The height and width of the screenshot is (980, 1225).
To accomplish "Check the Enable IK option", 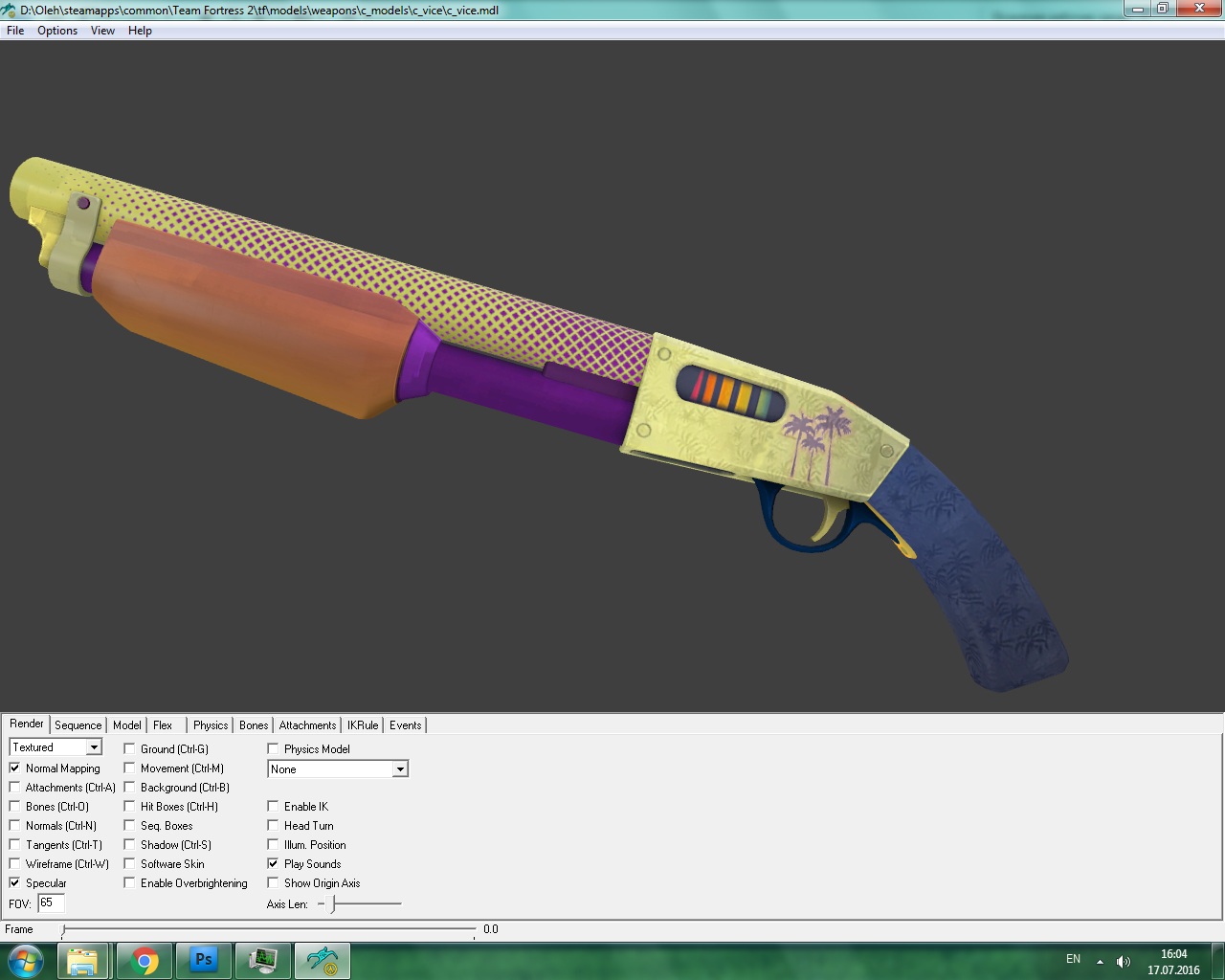I will 273,807.
